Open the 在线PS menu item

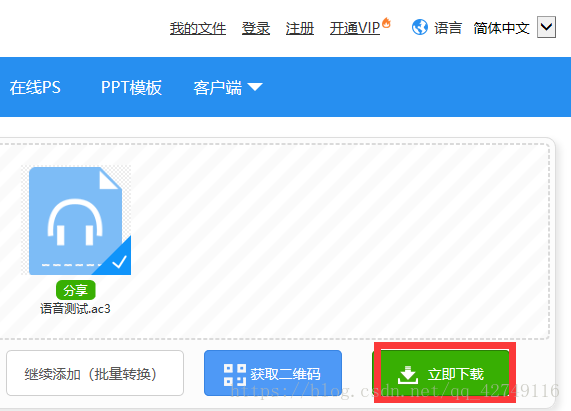(x=35, y=87)
